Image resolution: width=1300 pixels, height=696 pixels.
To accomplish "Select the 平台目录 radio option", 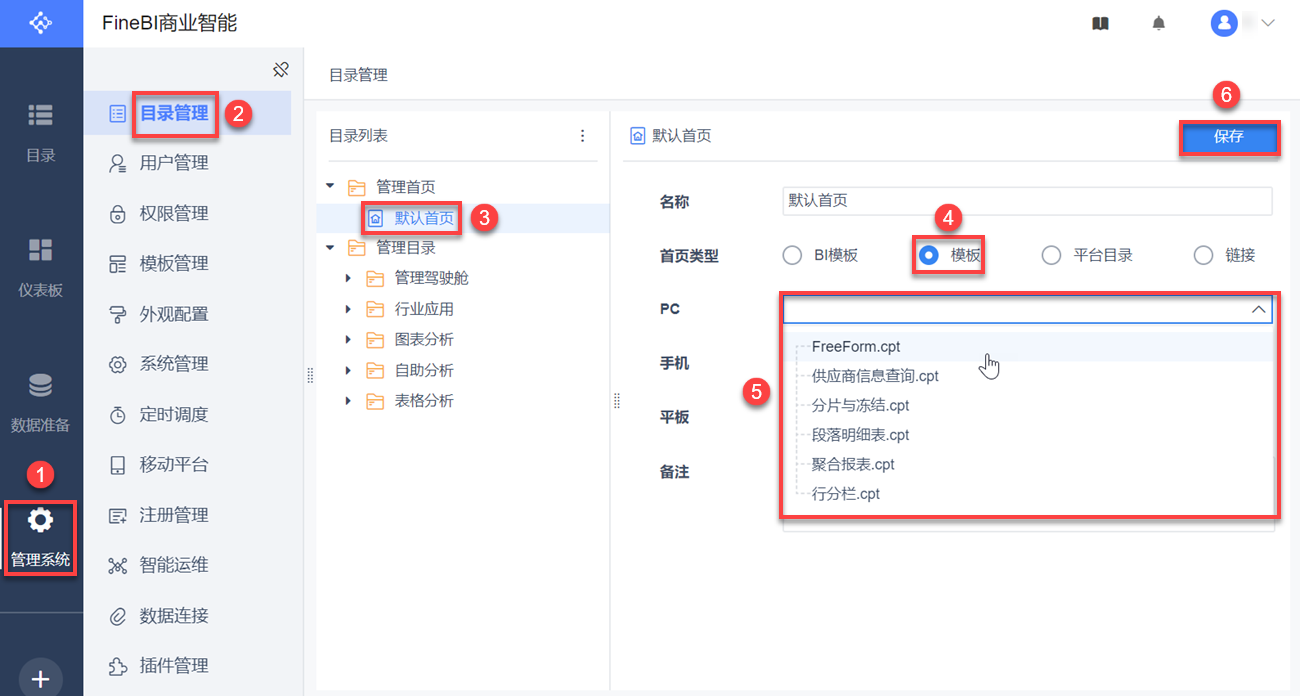I will click(1051, 255).
